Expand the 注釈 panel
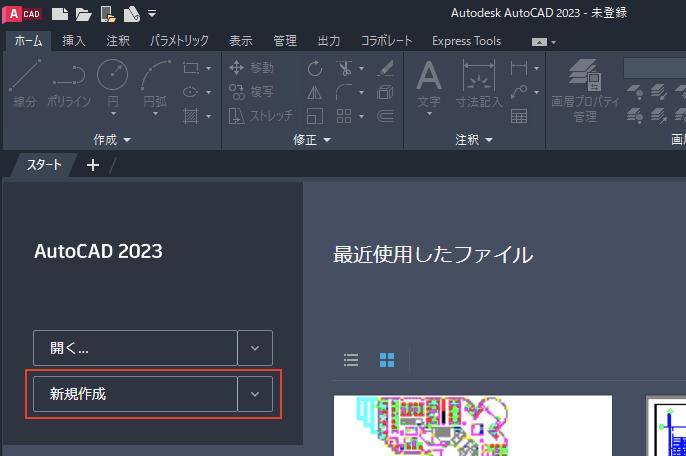Image resolution: width=686 pixels, height=456 pixels. [x=474, y=140]
